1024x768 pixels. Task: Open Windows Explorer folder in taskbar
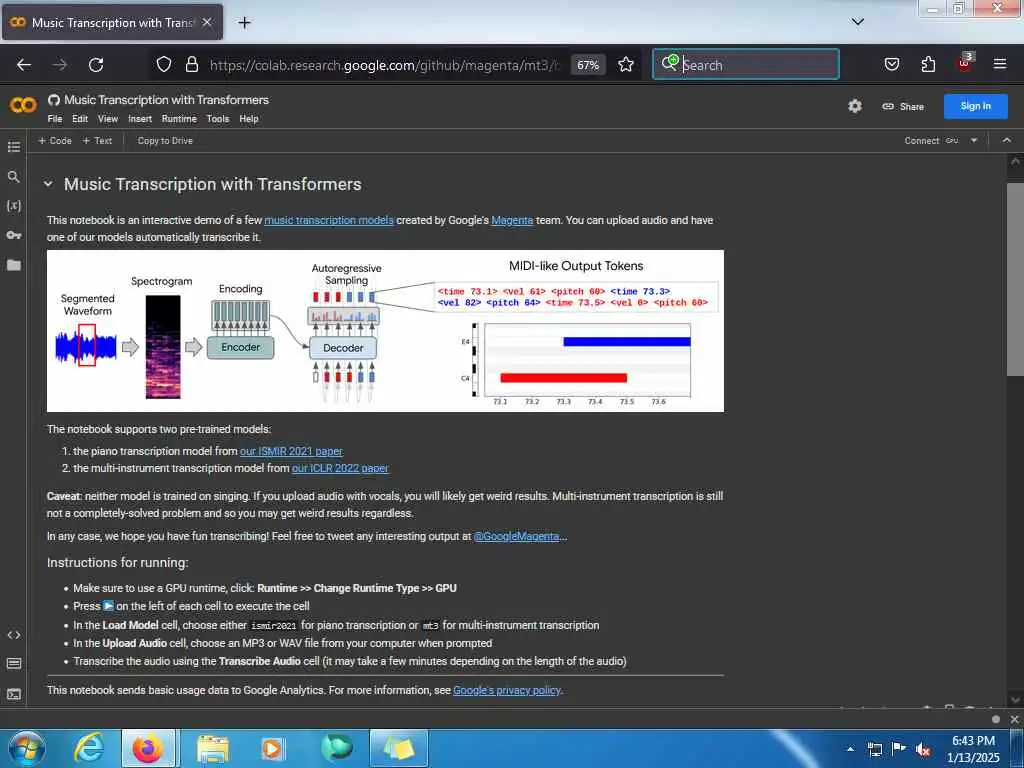[212, 748]
